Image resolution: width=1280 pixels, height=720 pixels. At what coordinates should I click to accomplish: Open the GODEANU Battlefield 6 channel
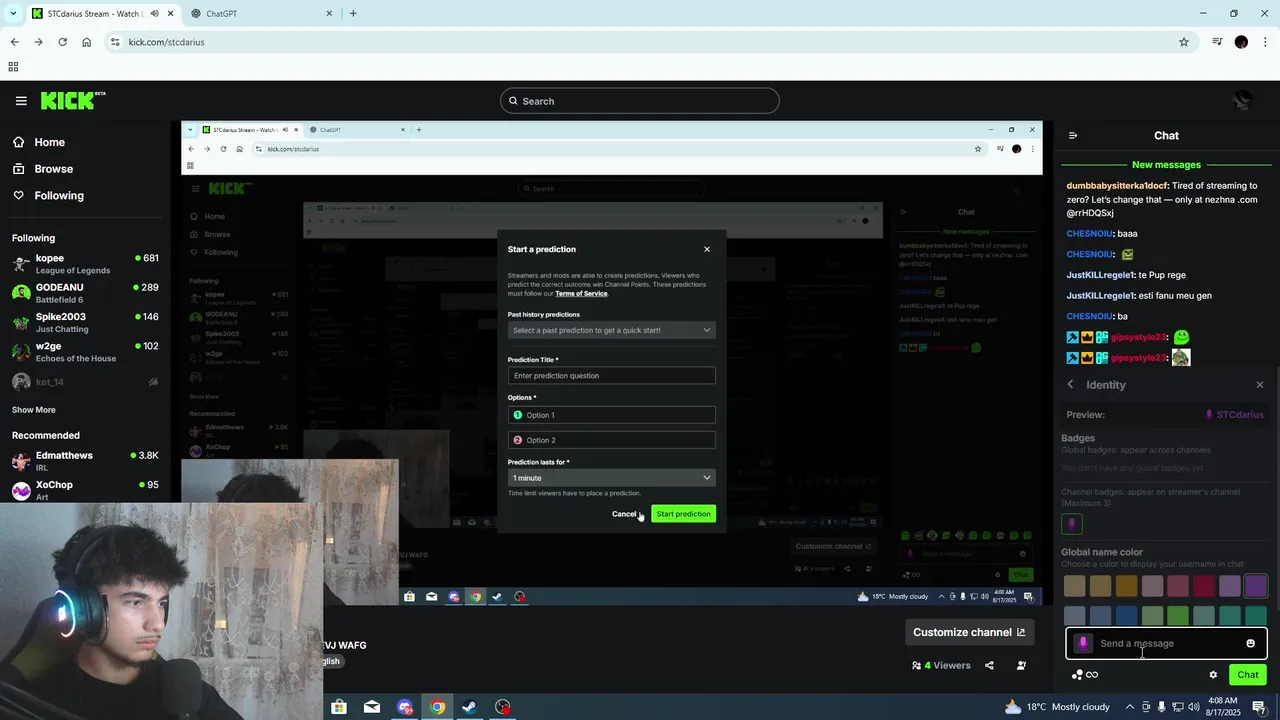coord(85,293)
